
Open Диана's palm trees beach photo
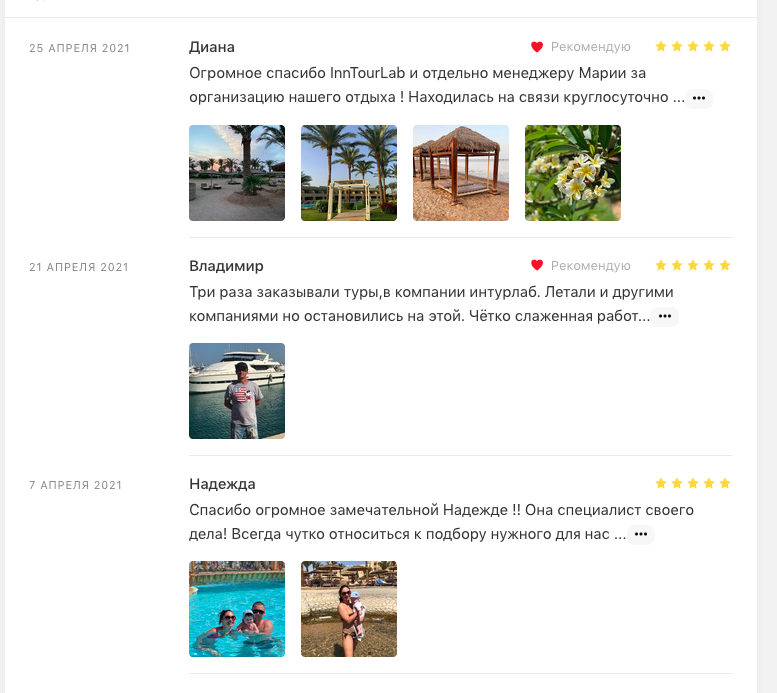coord(237,173)
